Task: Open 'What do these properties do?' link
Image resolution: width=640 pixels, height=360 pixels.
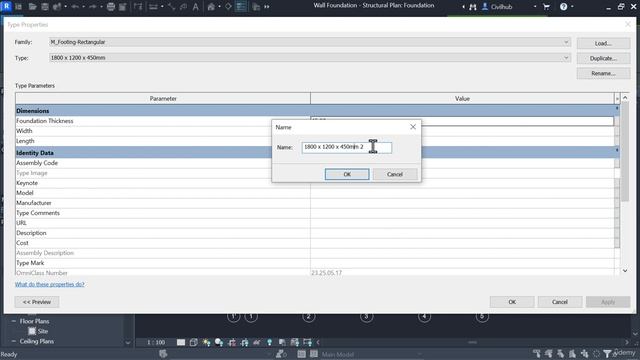Action: (x=50, y=284)
